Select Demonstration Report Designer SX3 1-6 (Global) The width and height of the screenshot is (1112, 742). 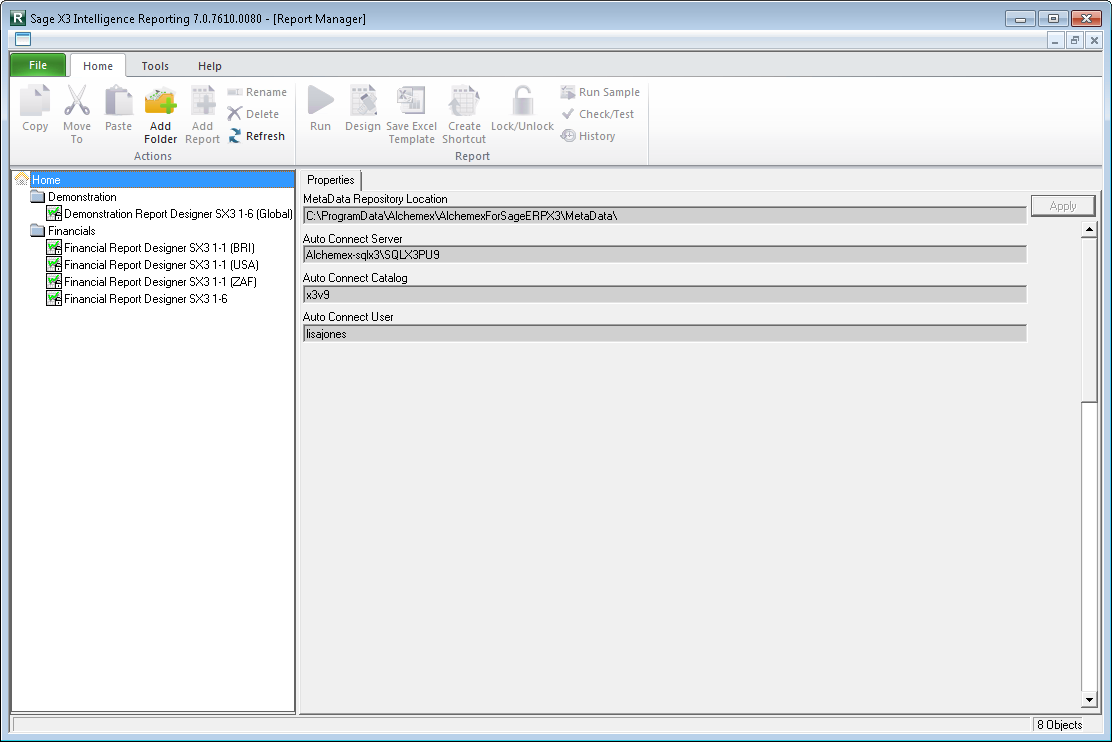(x=178, y=214)
